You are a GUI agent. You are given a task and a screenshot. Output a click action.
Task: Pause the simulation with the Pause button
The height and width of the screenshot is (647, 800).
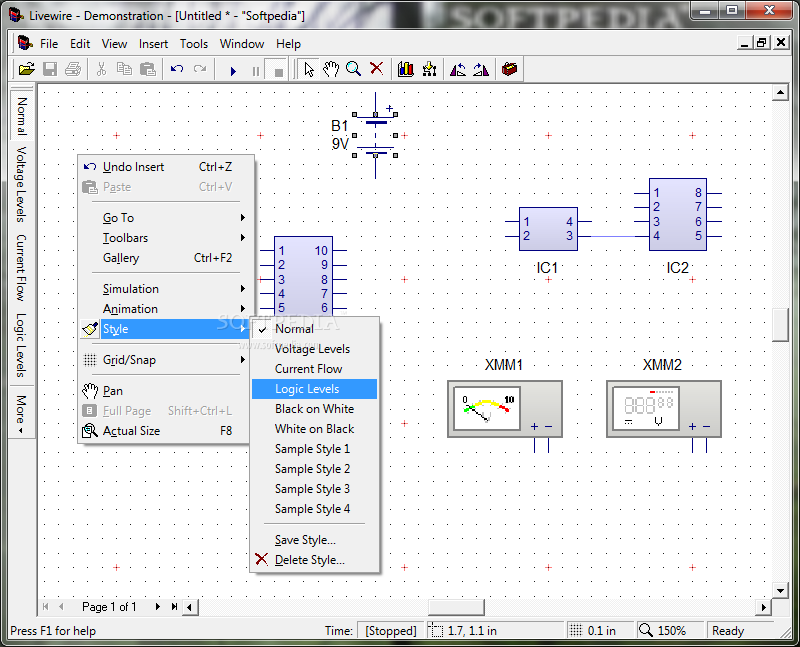click(256, 71)
